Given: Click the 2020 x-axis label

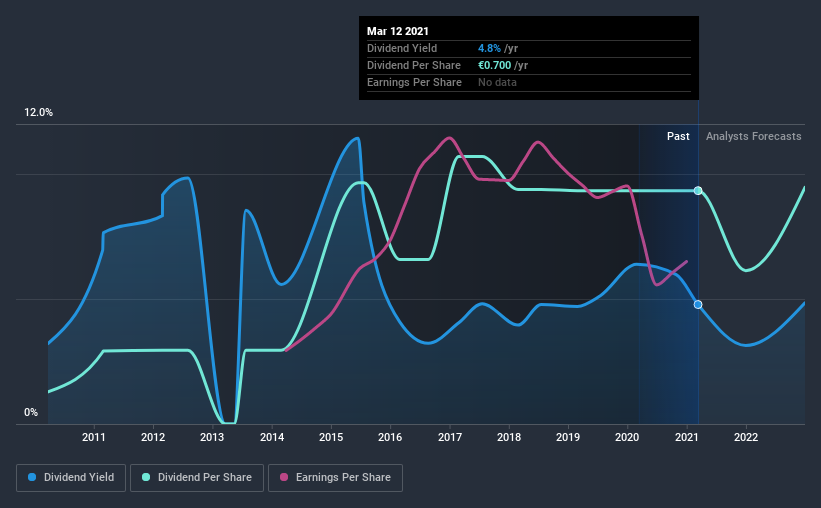Looking at the screenshot, I should (627, 437).
